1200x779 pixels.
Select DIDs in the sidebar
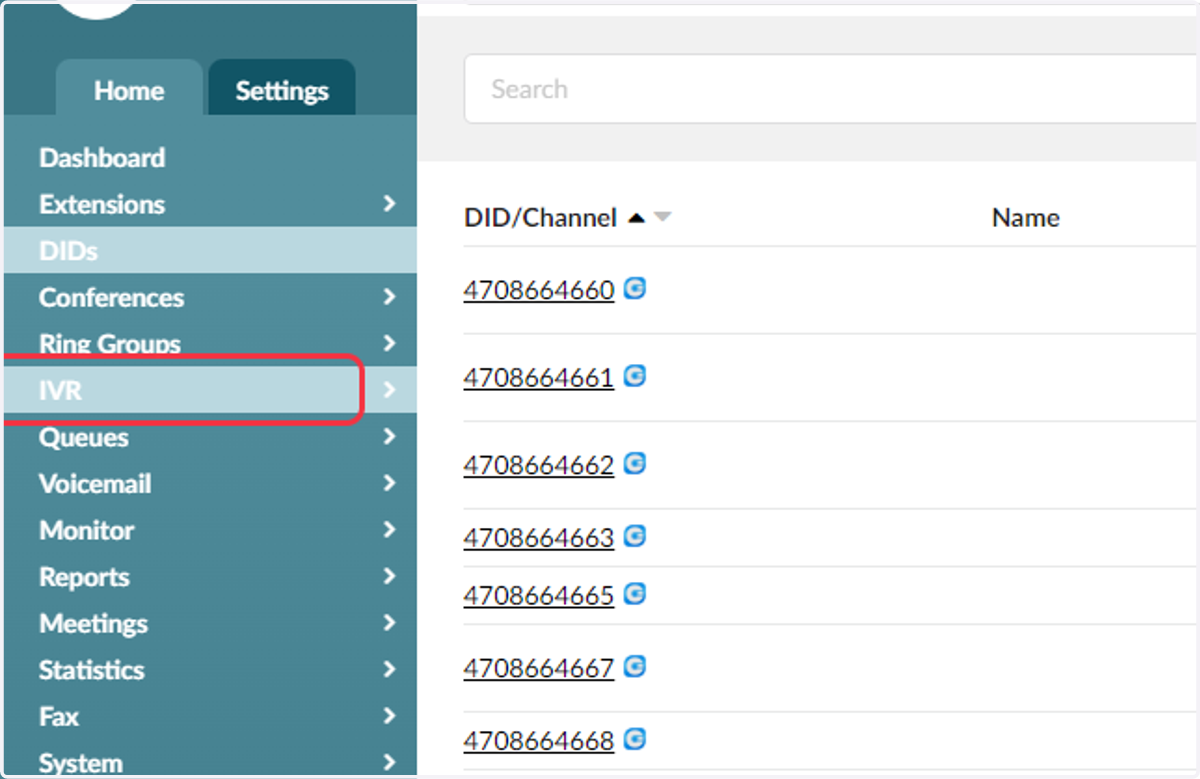click(210, 250)
